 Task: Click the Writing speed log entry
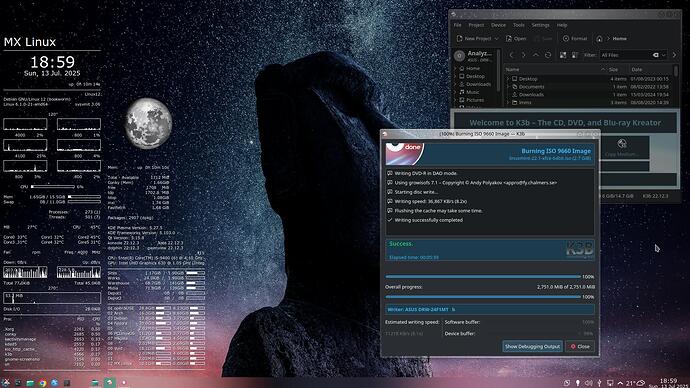click(x=430, y=201)
